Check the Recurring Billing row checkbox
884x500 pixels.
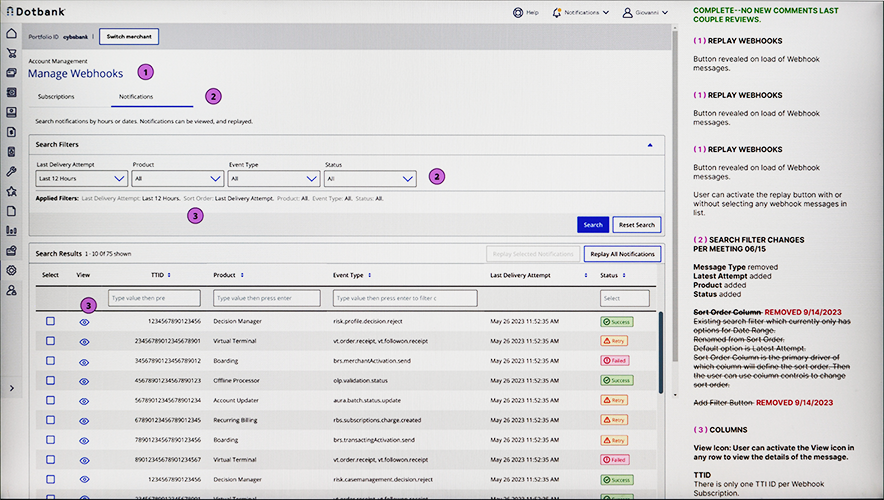(x=50, y=420)
